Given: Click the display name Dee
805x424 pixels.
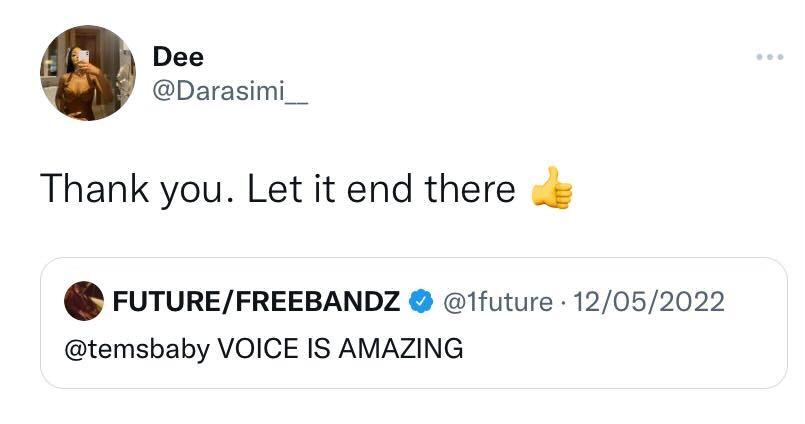Looking at the screenshot, I should tap(178, 57).
